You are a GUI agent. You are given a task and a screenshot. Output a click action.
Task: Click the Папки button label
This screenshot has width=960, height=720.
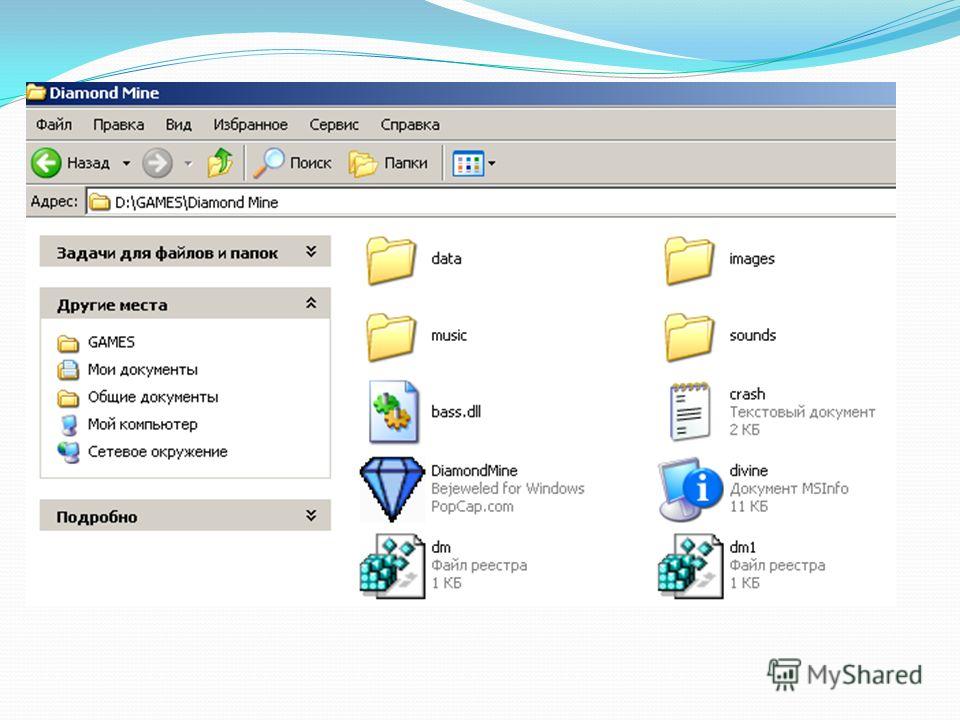coord(406,163)
